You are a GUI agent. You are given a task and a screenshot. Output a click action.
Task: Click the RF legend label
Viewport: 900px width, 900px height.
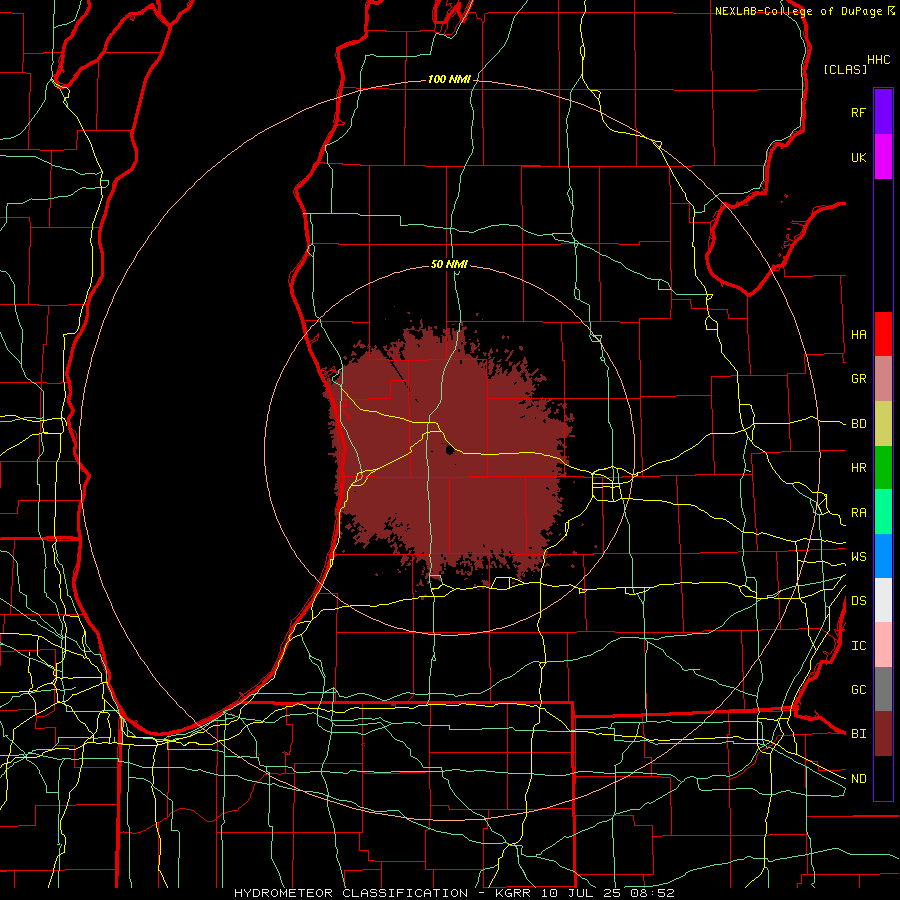tap(858, 112)
